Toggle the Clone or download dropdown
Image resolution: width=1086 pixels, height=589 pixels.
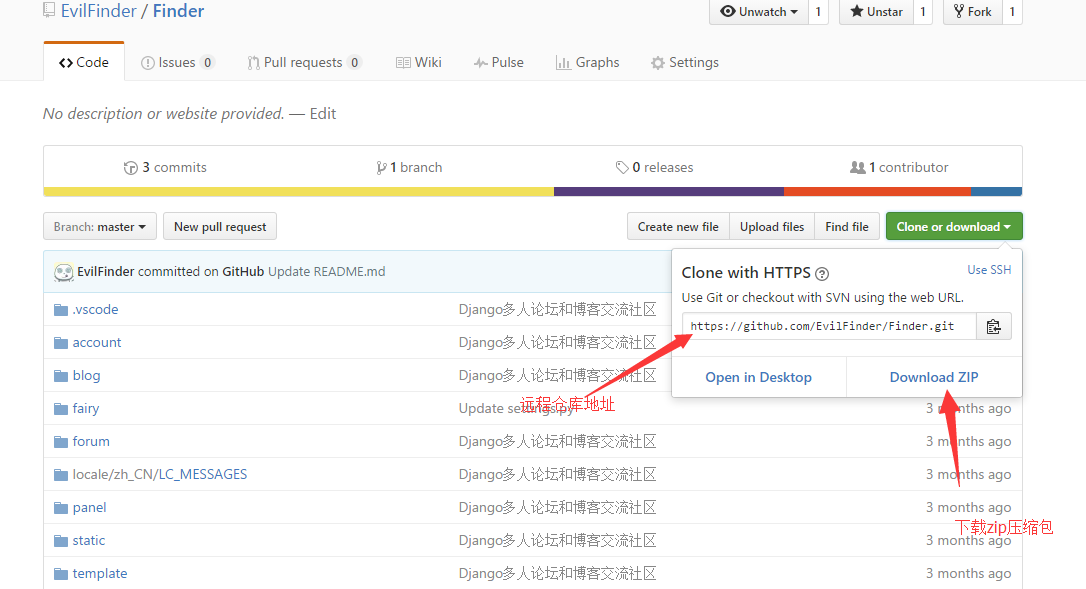(x=954, y=227)
